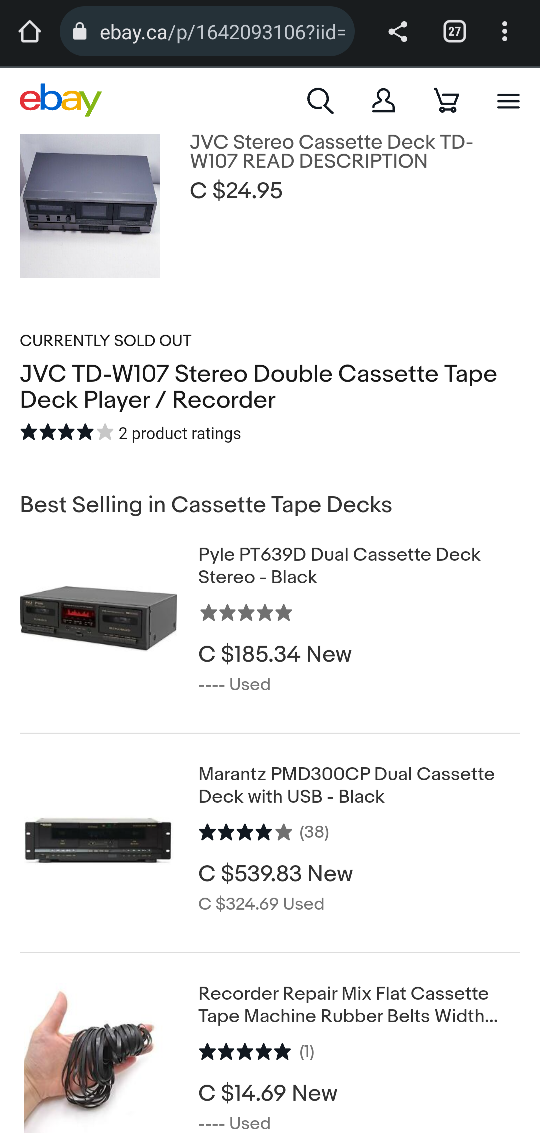Click the eBay logo
This screenshot has width=540, height=1135.
click(61, 100)
